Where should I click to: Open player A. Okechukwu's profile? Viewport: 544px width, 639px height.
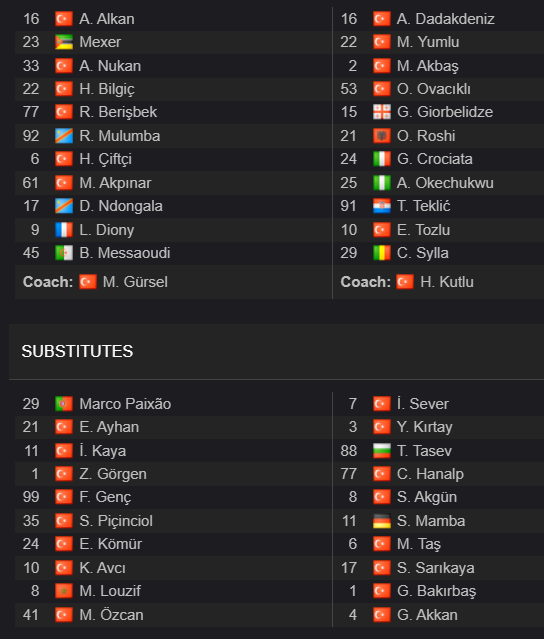coord(445,183)
